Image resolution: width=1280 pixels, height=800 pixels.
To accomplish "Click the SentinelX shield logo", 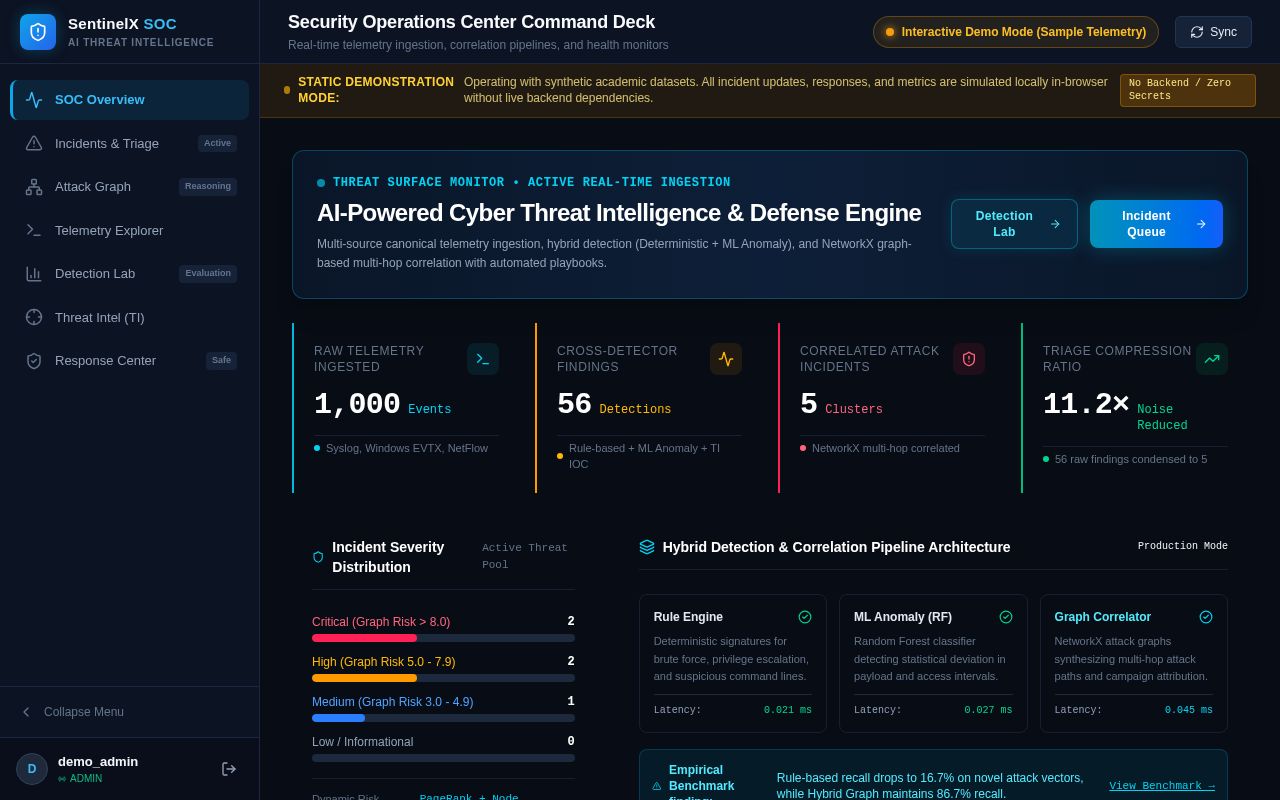I will coord(38,32).
